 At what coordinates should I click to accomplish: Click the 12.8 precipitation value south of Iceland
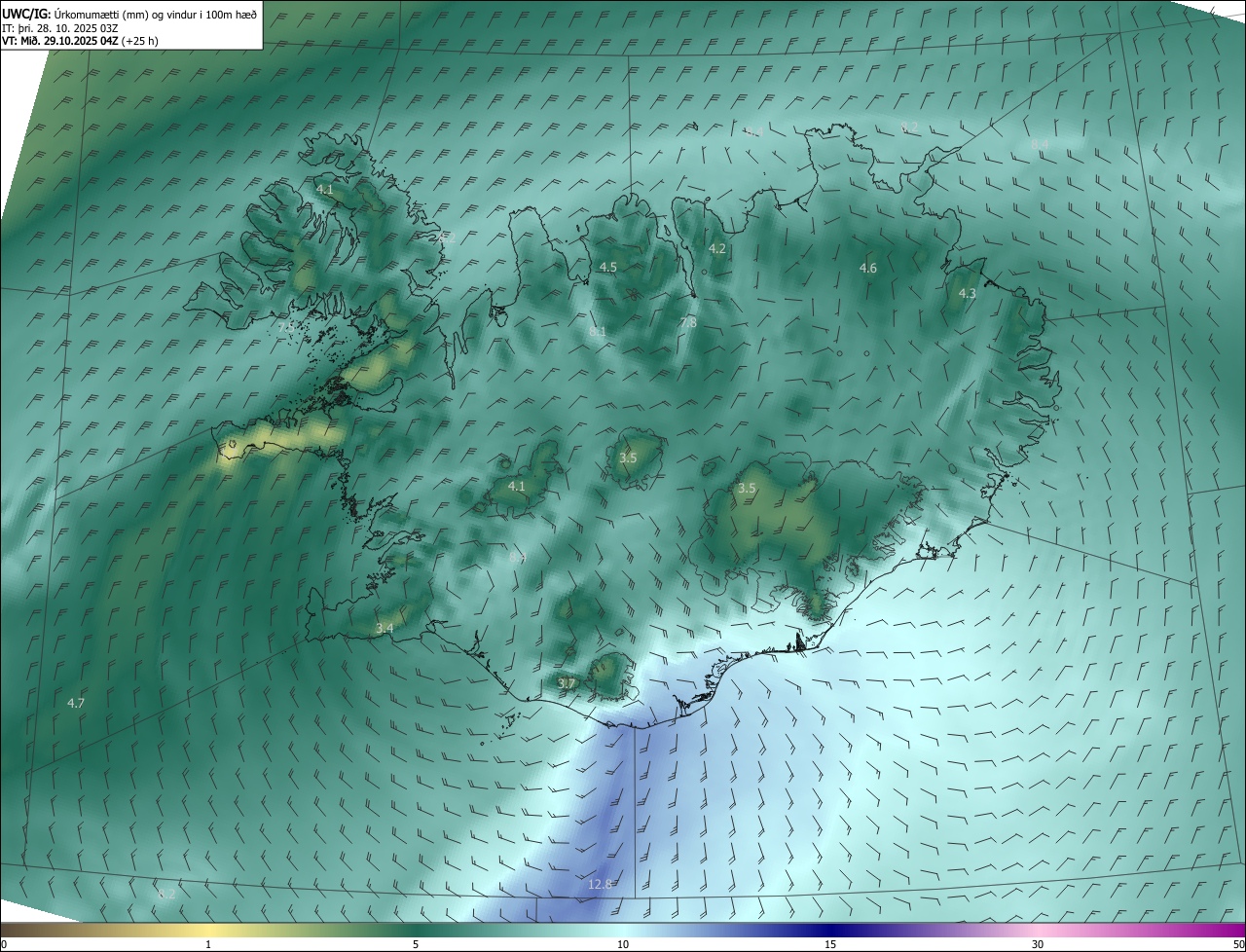pos(601,884)
